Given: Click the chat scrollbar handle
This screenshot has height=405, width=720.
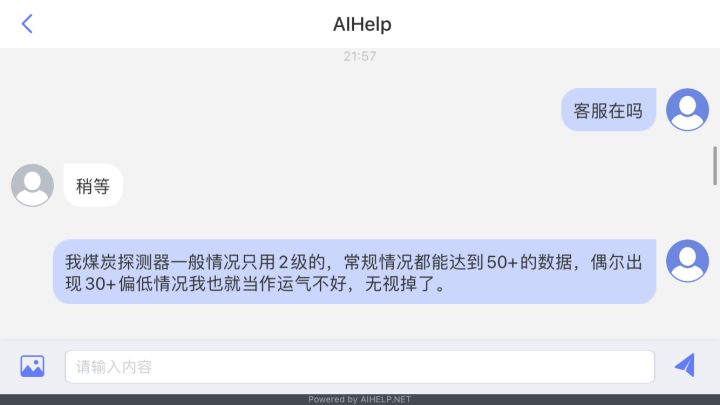Looking at the screenshot, I should (714, 165).
